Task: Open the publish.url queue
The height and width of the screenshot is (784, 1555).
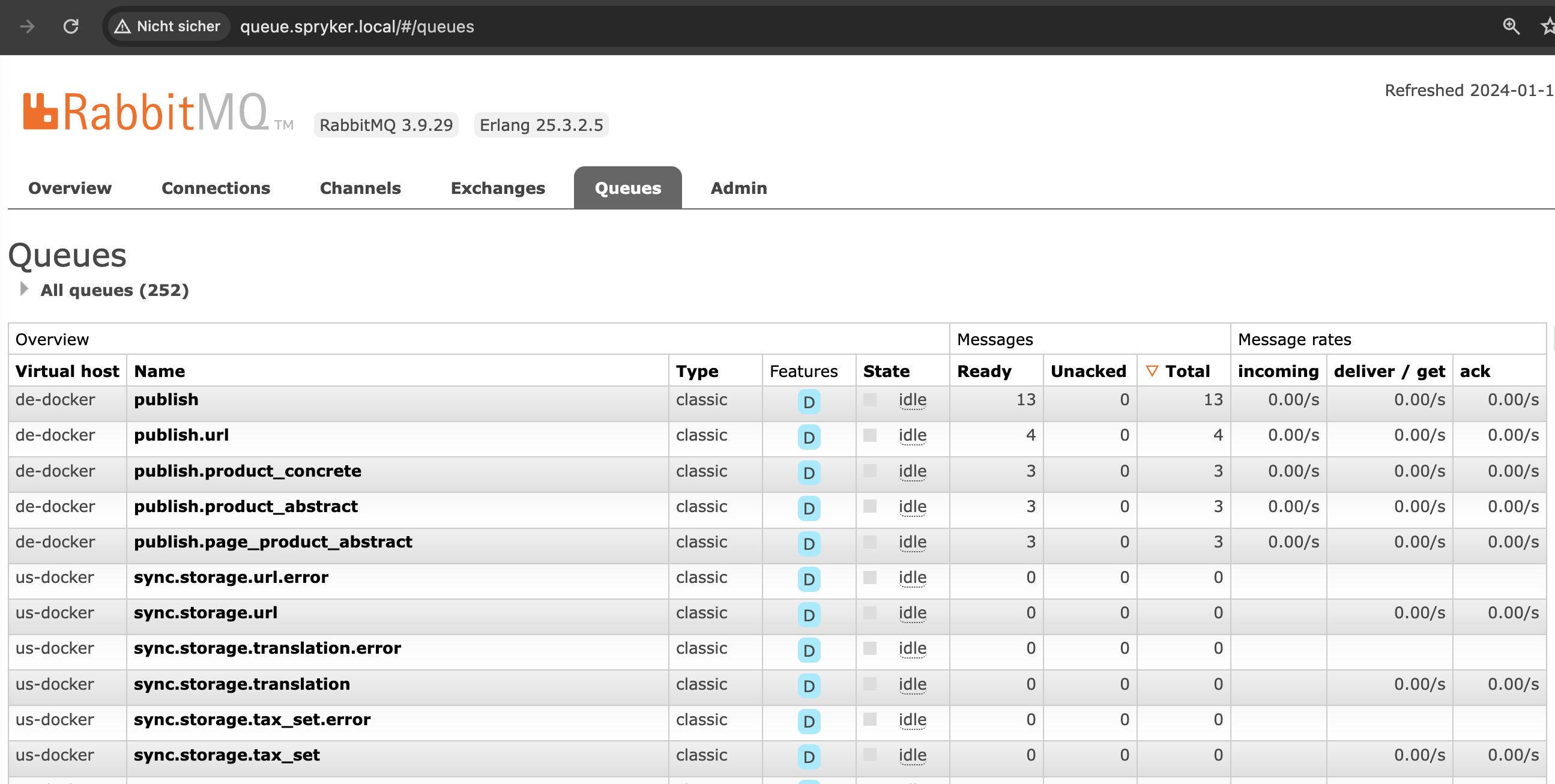Action: click(x=181, y=436)
